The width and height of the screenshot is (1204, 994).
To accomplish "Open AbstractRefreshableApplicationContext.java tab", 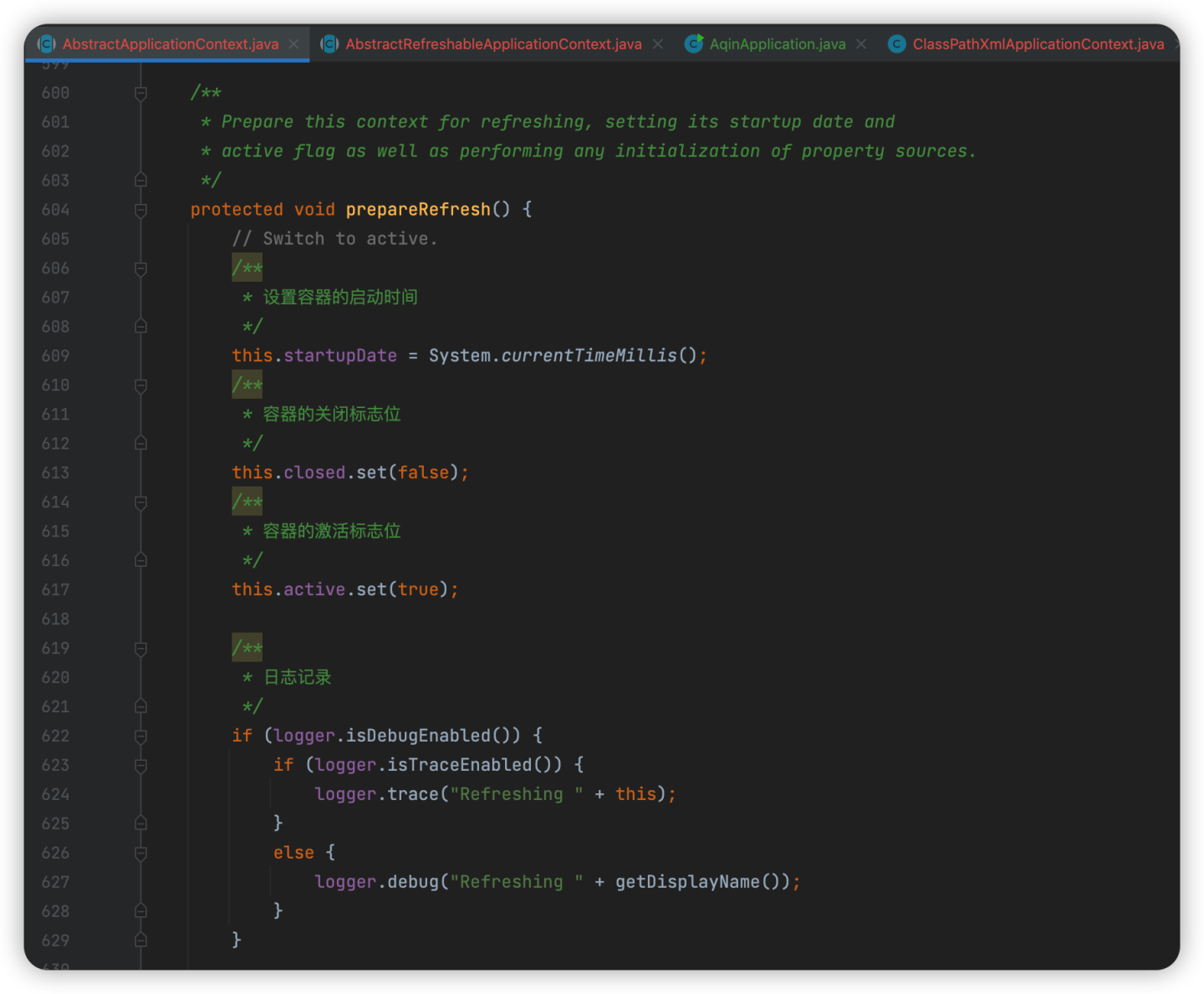I will (493, 44).
